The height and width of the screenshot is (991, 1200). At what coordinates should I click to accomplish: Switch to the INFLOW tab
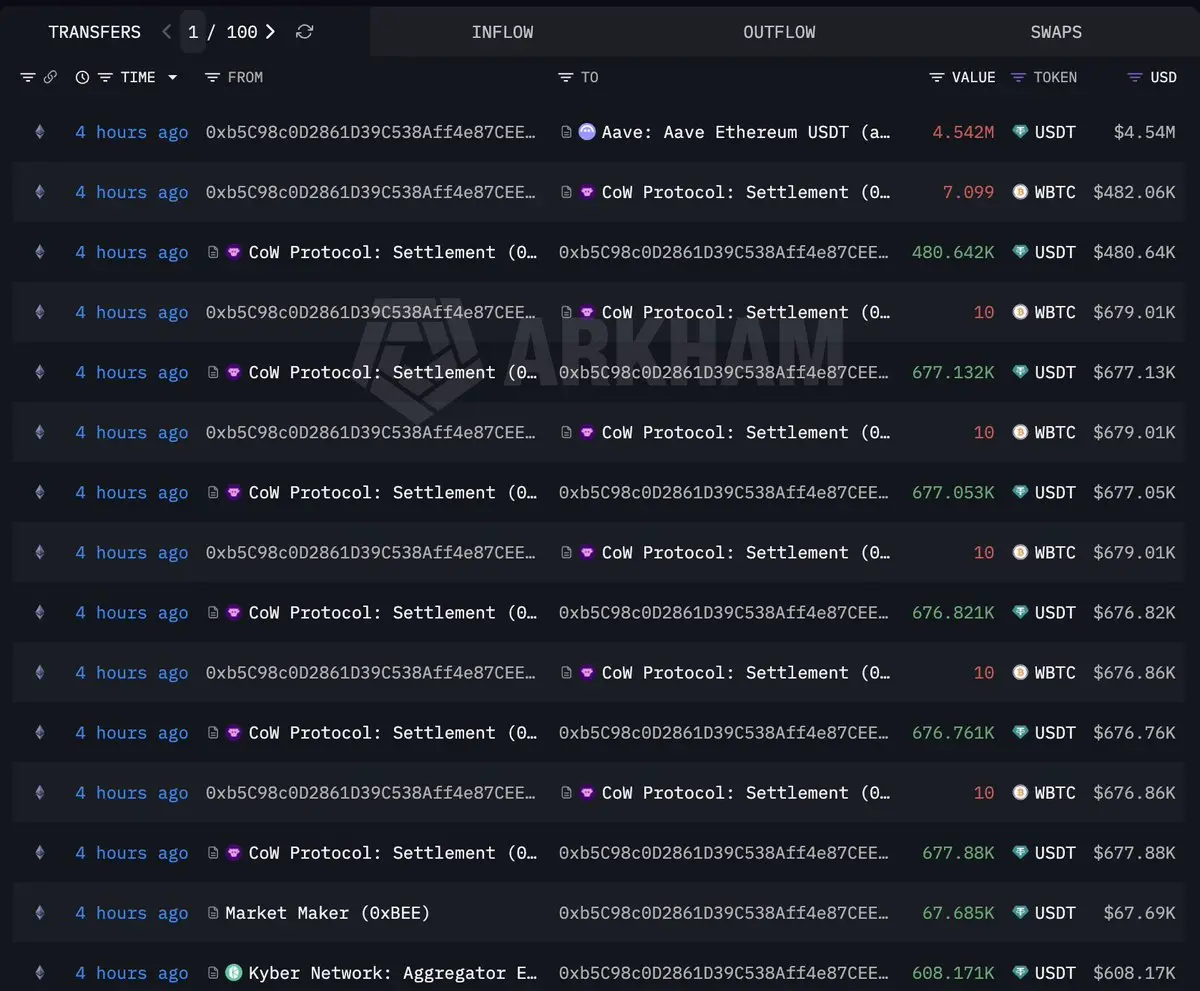coord(502,32)
